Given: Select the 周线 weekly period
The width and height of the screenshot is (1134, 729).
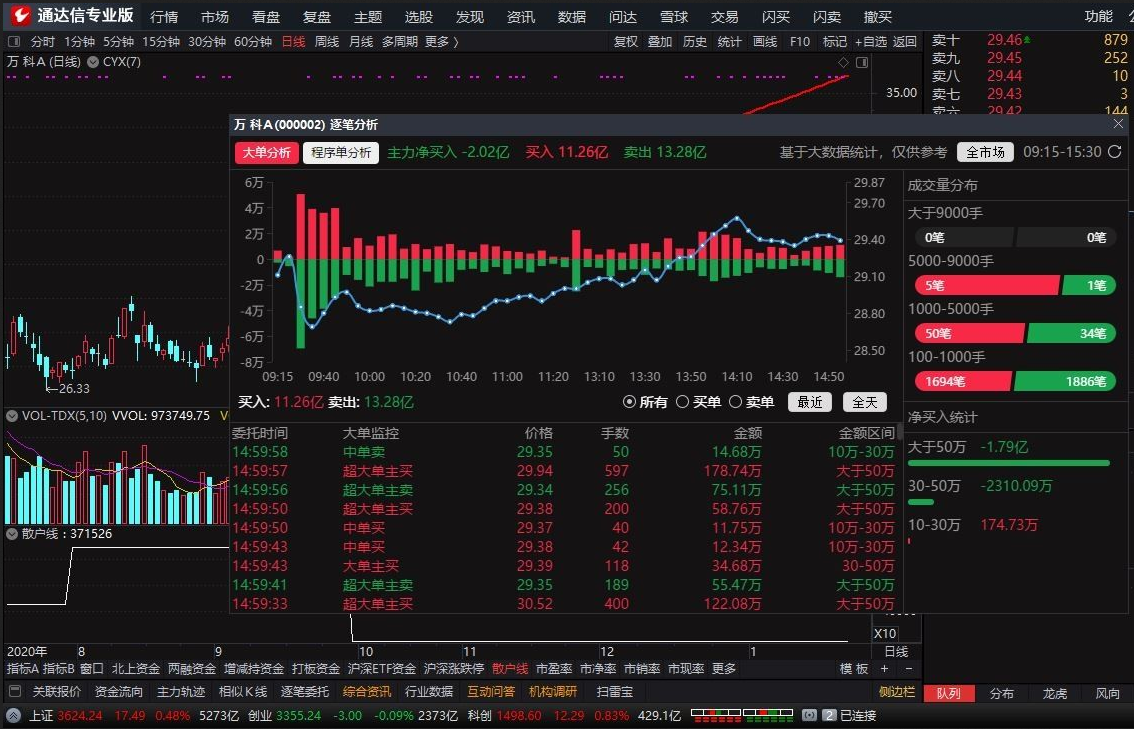Looking at the screenshot, I should [x=327, y=42].
